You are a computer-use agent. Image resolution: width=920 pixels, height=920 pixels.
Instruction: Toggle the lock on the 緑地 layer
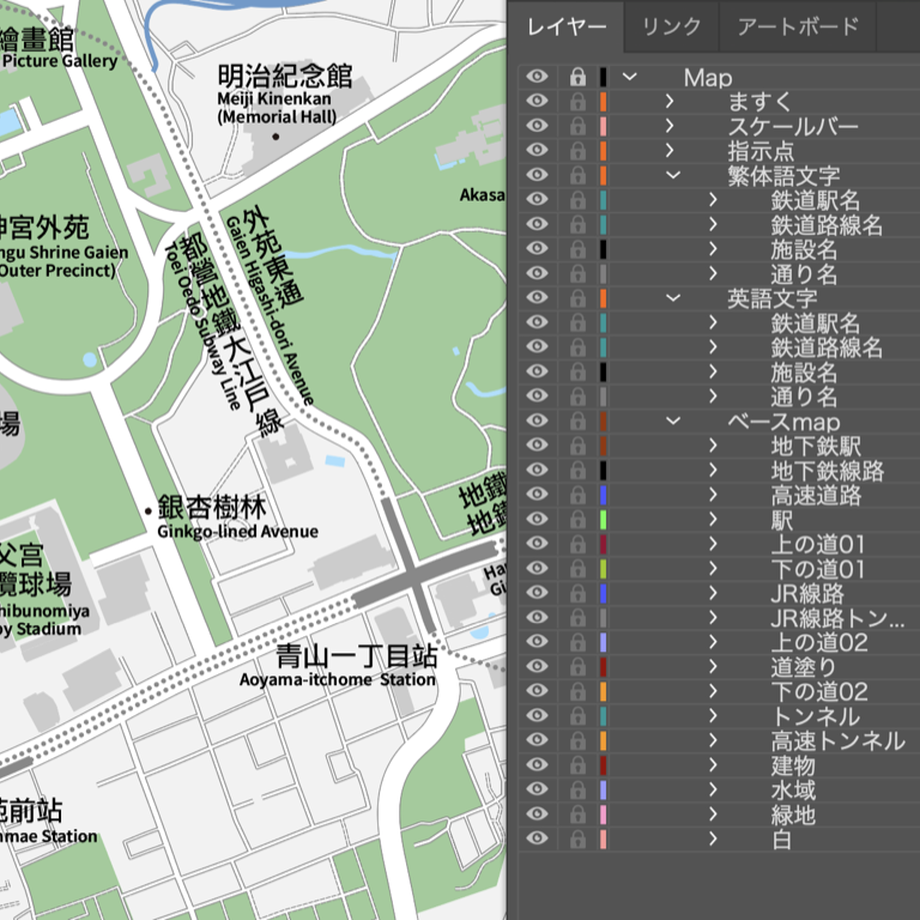click(577, 815)
